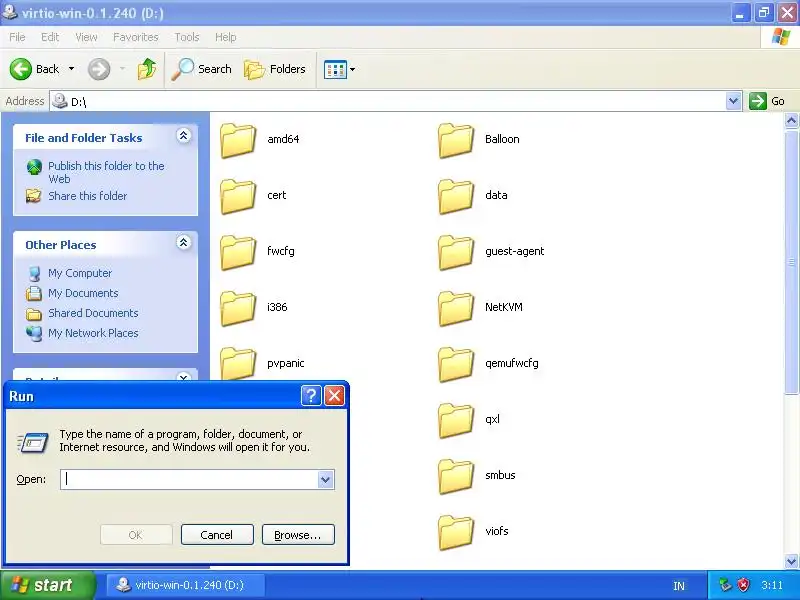Select the NetKVM folder icon

tap(456, 308)
